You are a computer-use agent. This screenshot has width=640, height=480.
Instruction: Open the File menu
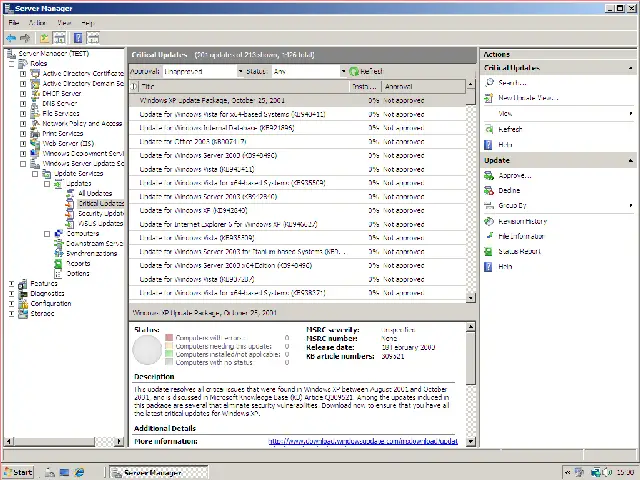[x=13, y=23]
